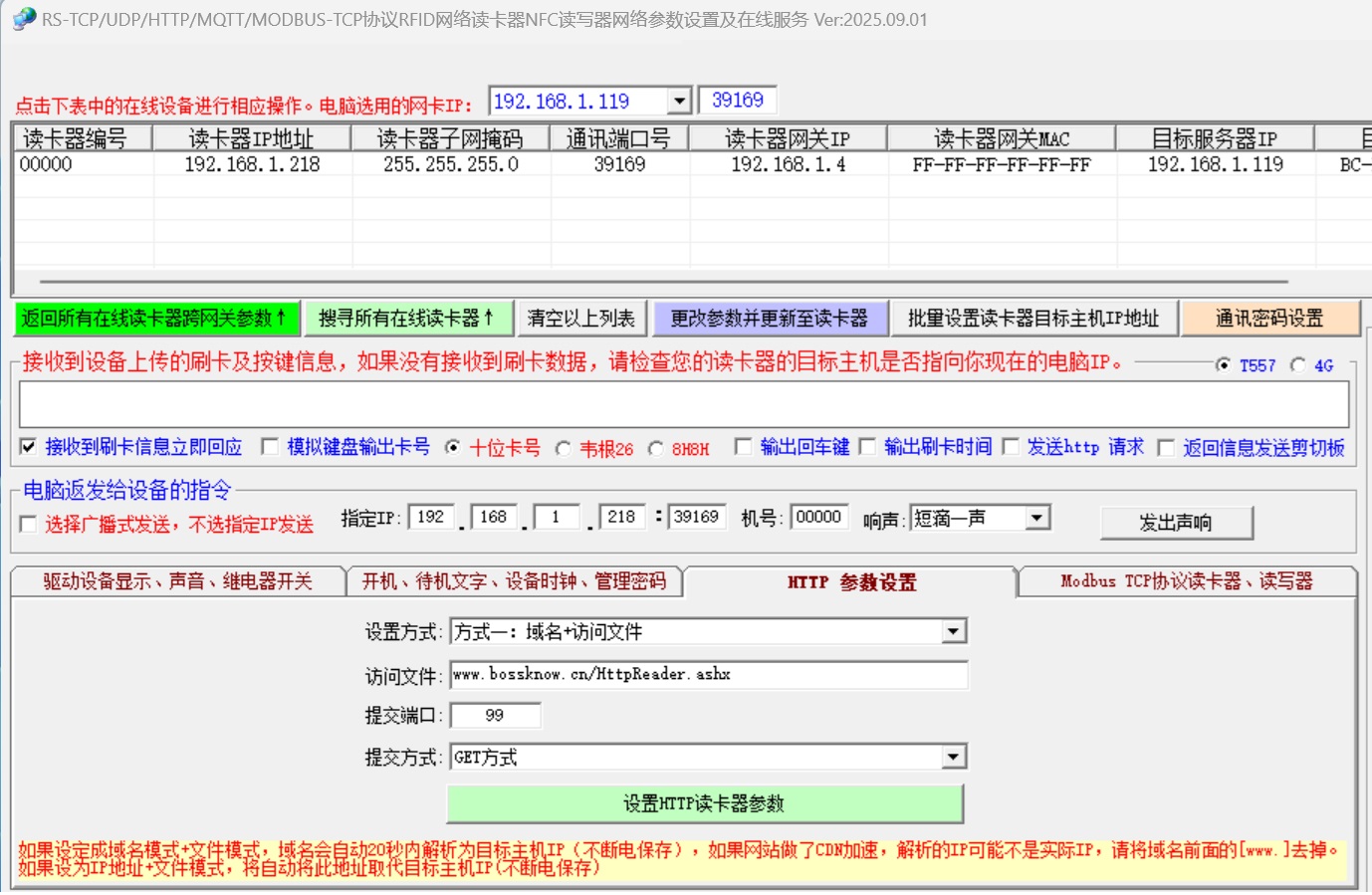1372x895 pixels.
Task: Switch to 开机、待机文字、设备时钟 tab
Action: click(514, 581)
